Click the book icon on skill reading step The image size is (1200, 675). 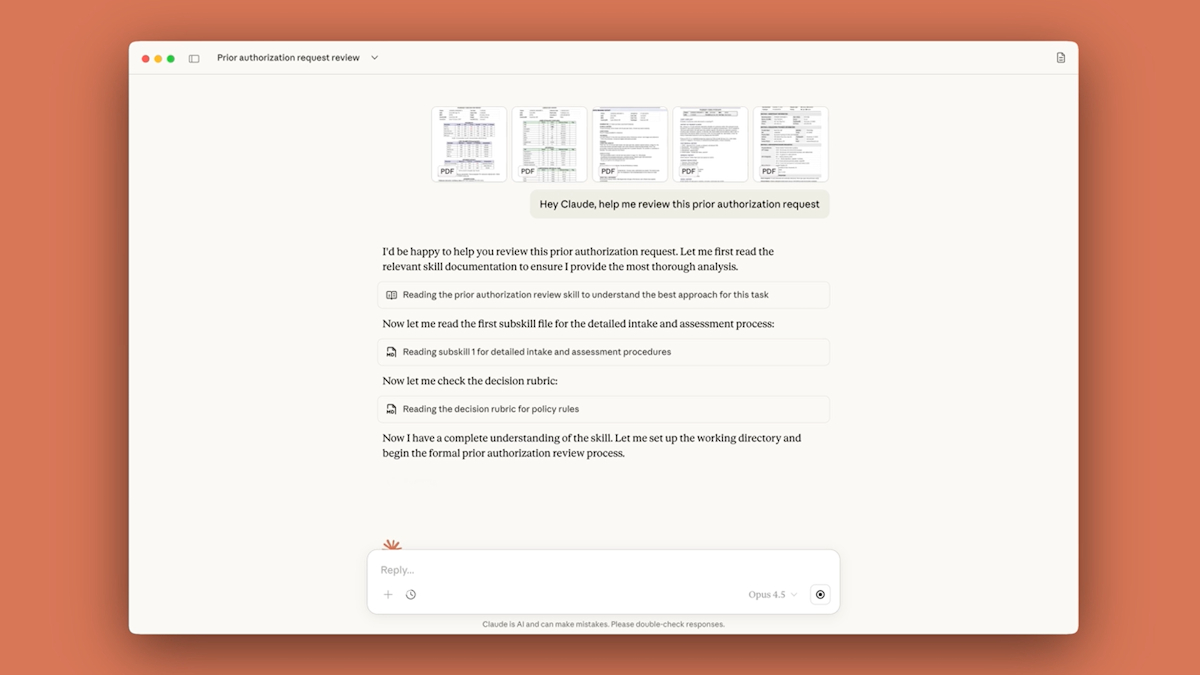[x=392, y=295]
